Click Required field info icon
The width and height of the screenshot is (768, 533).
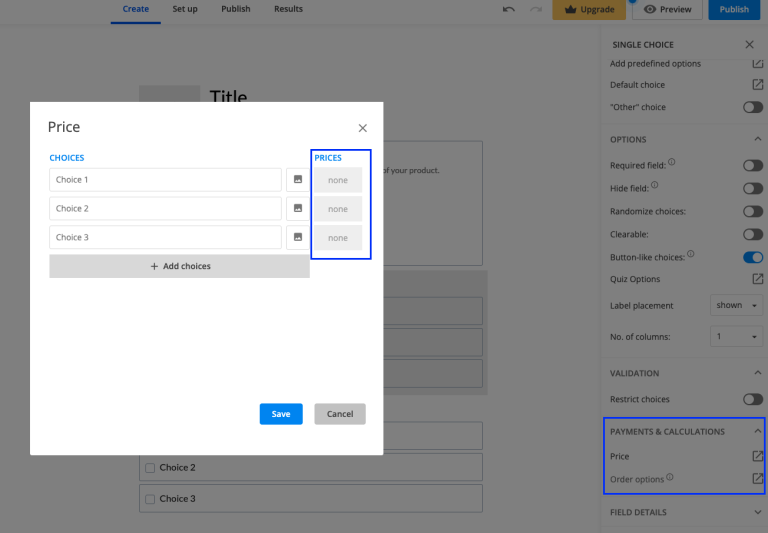click(672, 162)
